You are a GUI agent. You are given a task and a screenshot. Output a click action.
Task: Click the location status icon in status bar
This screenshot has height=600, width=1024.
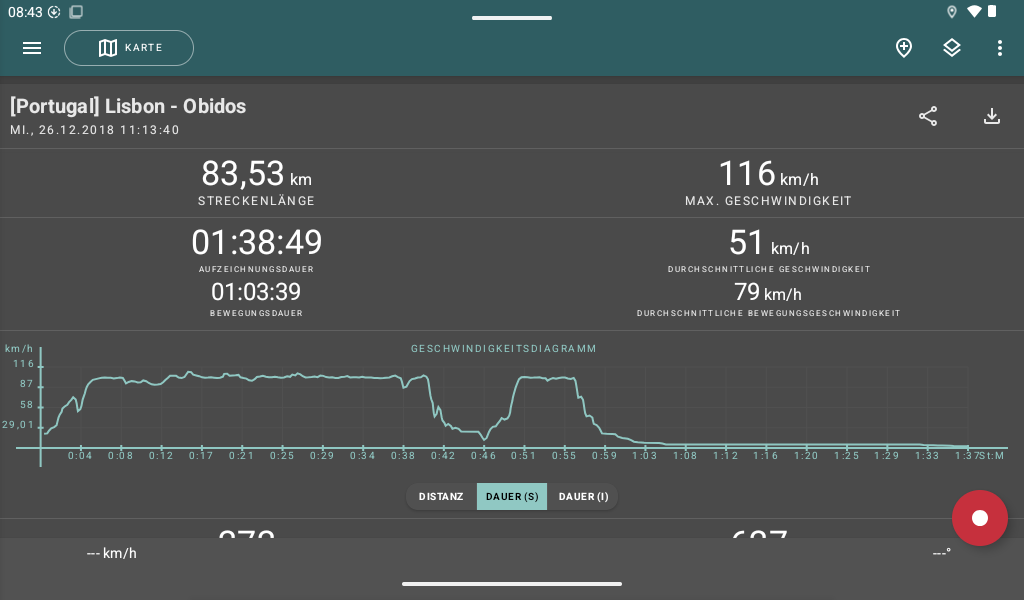coord(952,12)
